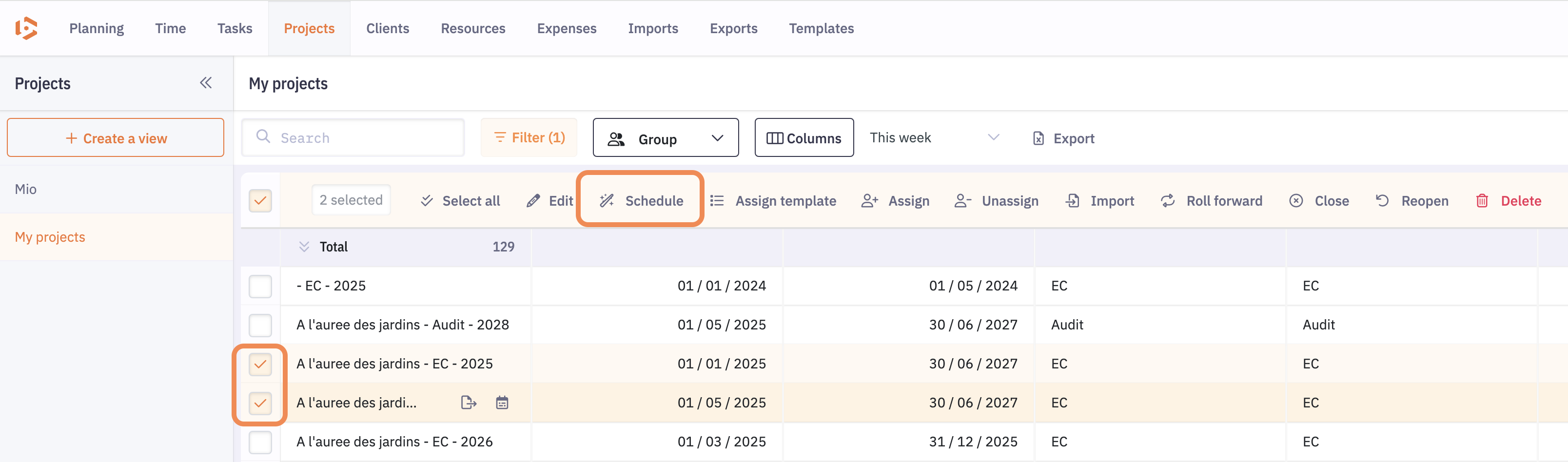Collapse the Projects sidebar panel
This screenshot has width=1568, height=462.
[206, 83]
